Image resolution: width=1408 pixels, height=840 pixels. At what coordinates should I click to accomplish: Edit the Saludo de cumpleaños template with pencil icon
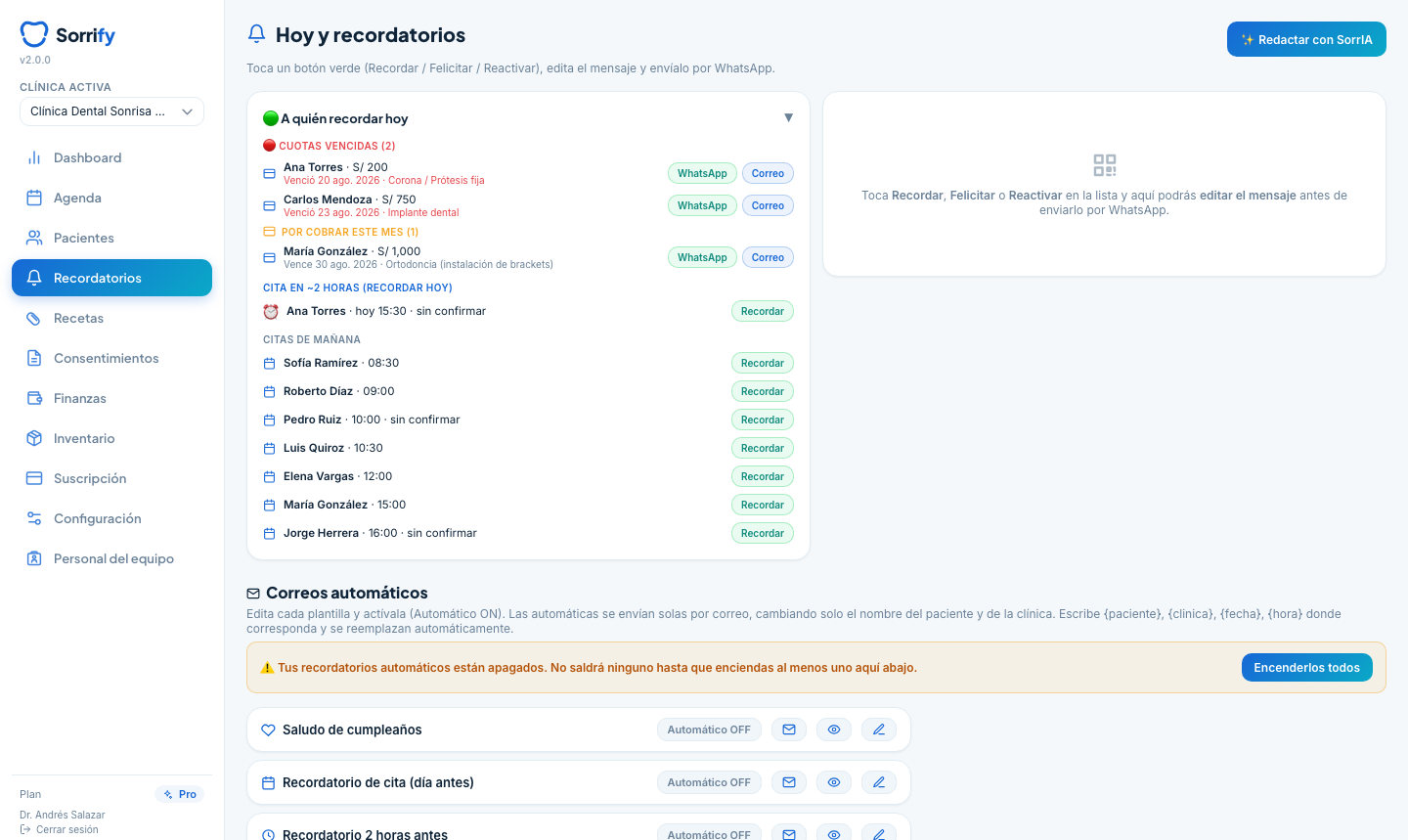(x=879, y=729)
